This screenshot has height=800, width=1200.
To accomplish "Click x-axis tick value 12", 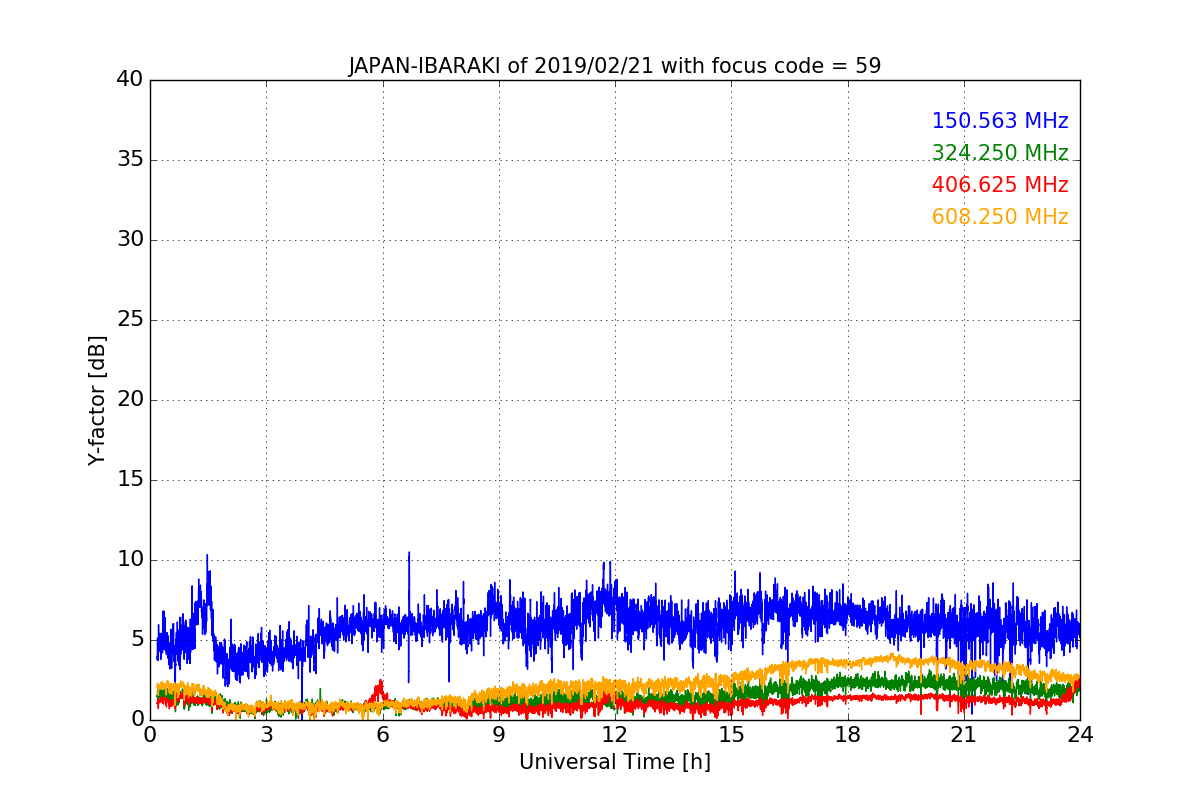I will (x=615, y=735).
